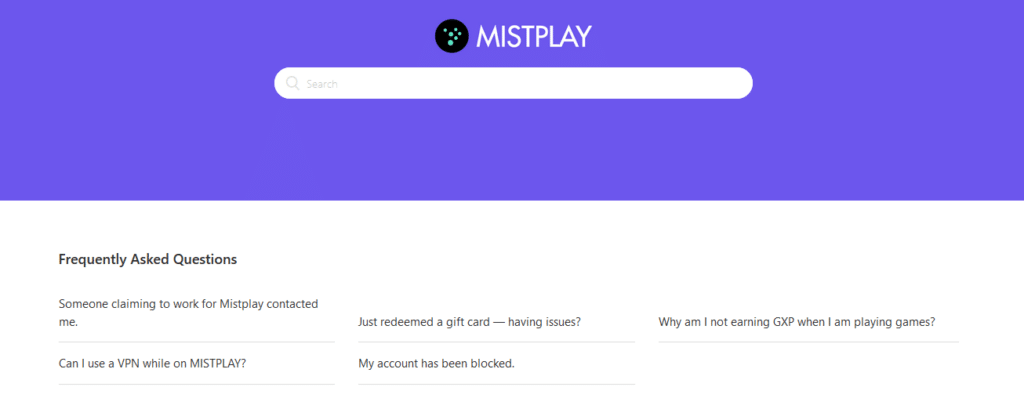
Task: Click the Frequently Asked Questions heading
Action: pyautogui.click(x=148, y=259)
